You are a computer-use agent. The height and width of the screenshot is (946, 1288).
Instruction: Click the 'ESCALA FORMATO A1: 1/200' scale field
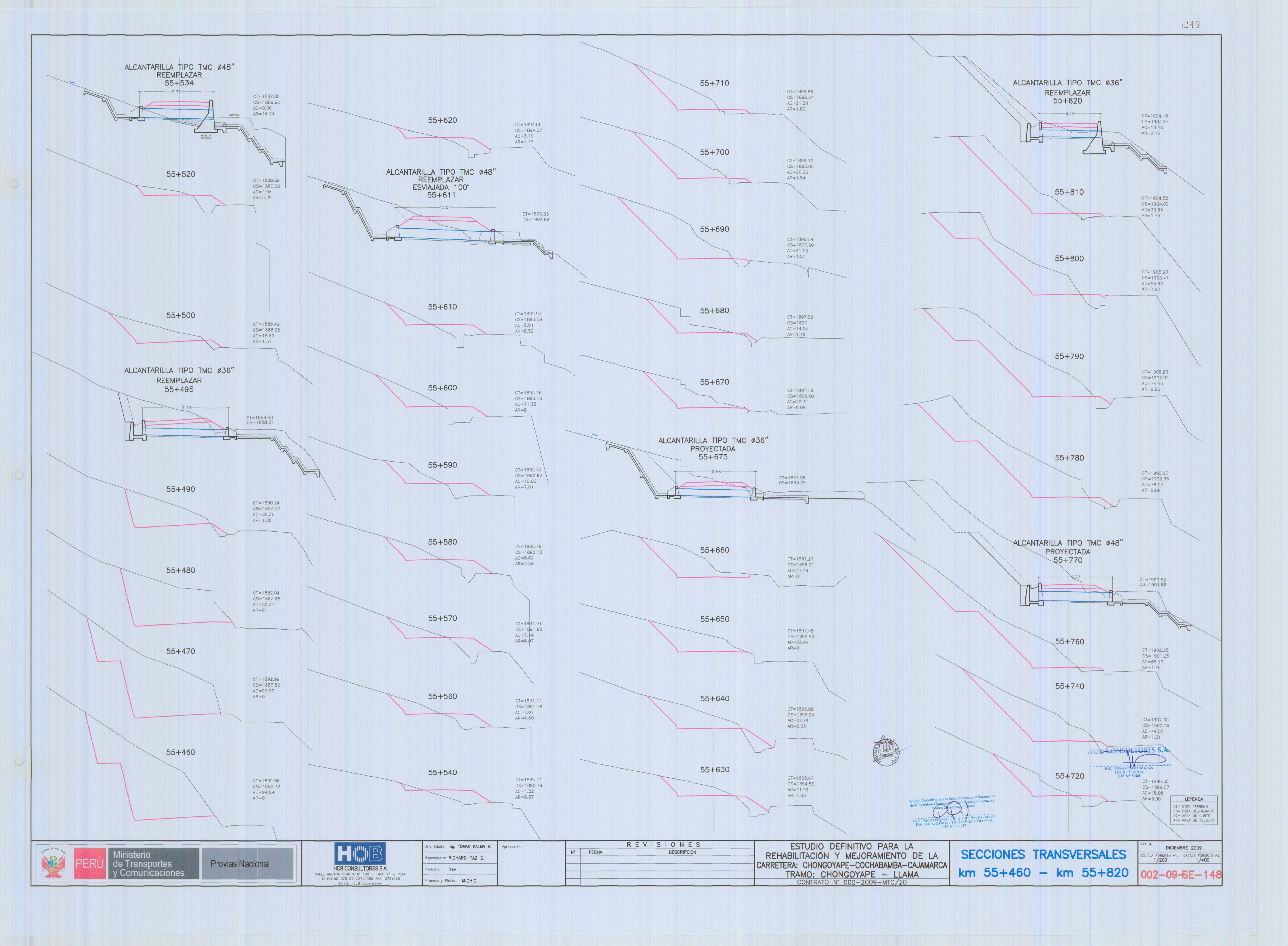pyautogui.click(x=1160, y=858)
